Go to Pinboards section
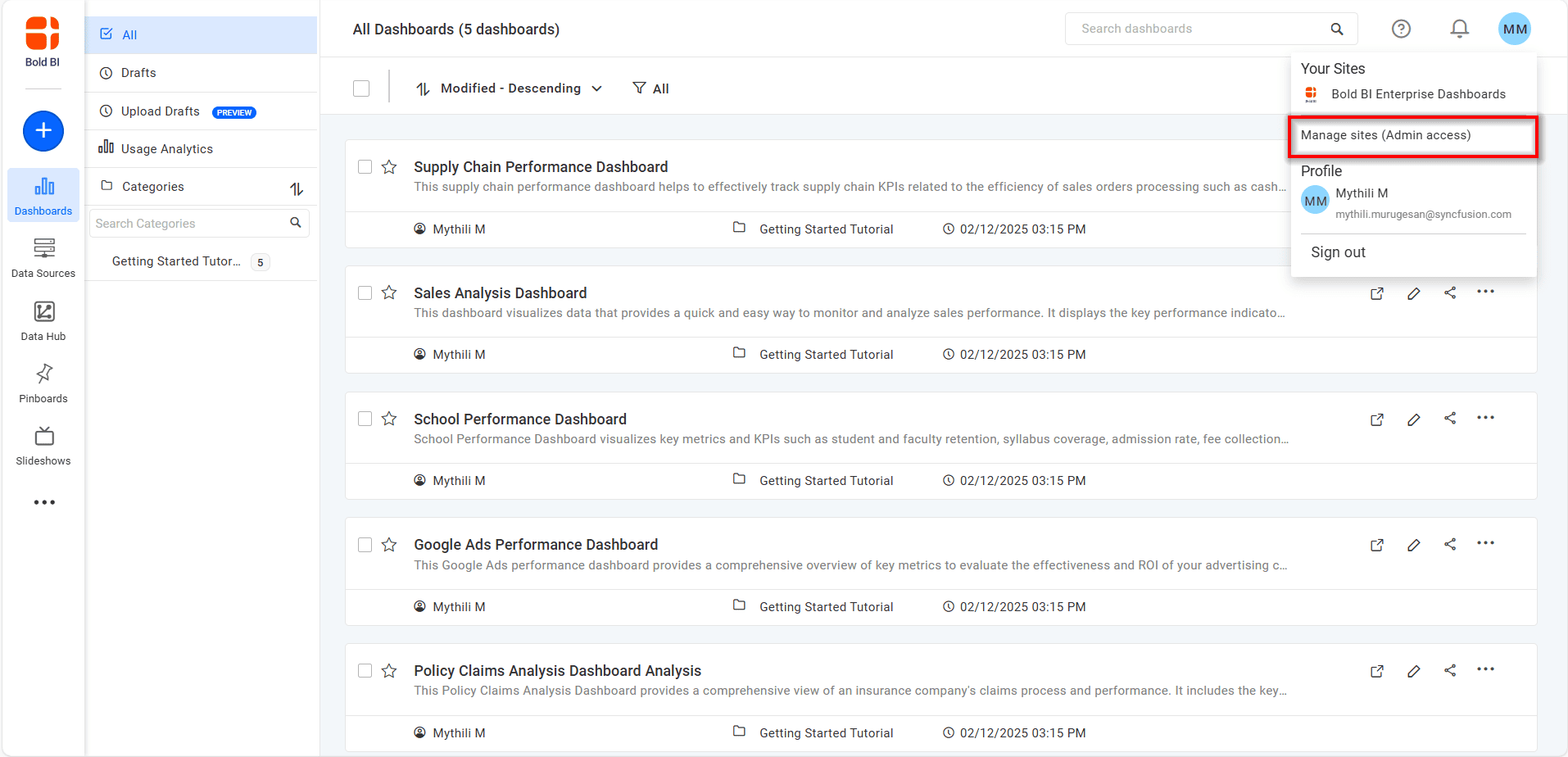 (x=43, y=382)
